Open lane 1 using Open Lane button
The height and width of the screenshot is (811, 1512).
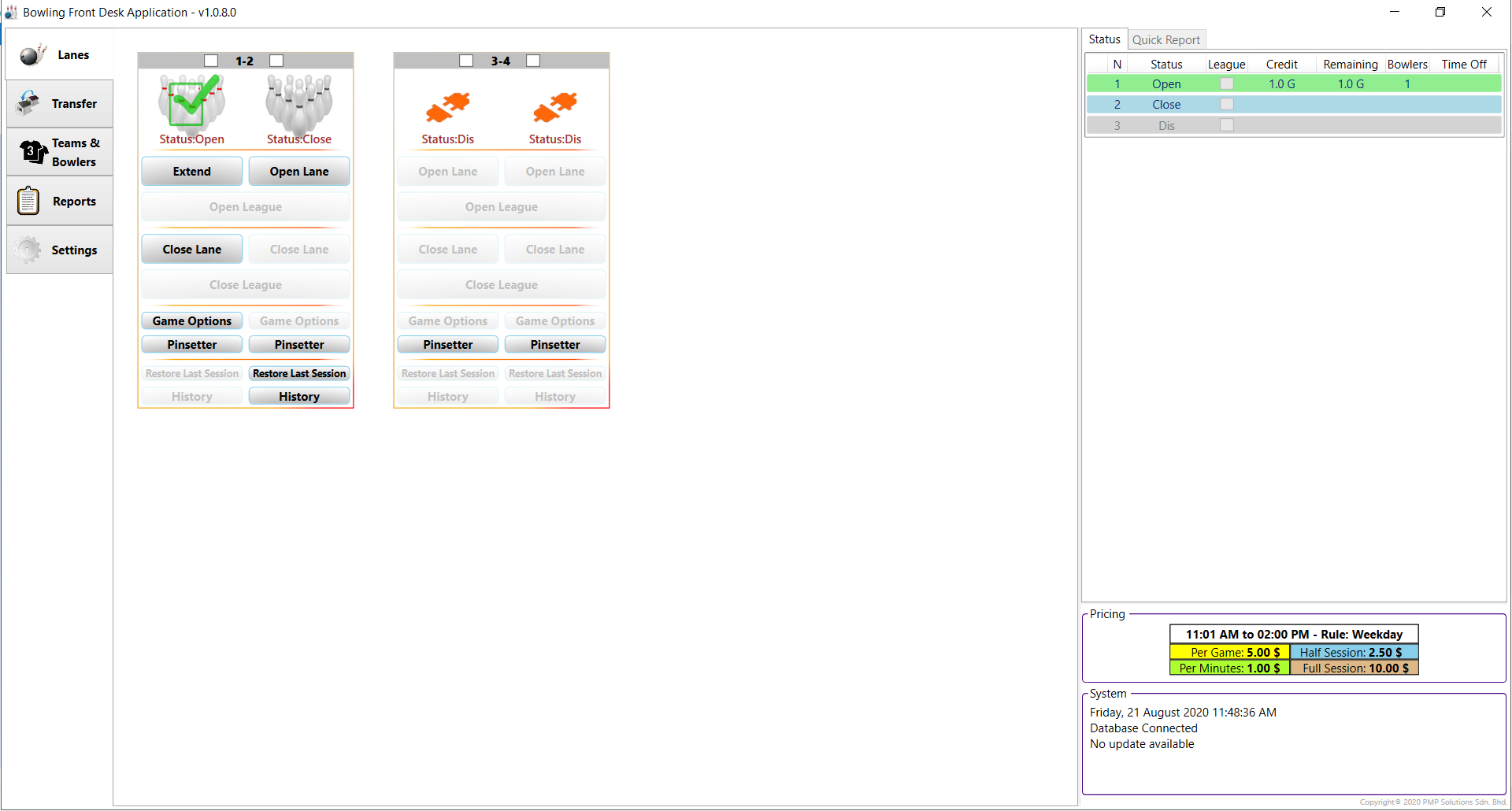pyautogui.click(x=298, y=171)
